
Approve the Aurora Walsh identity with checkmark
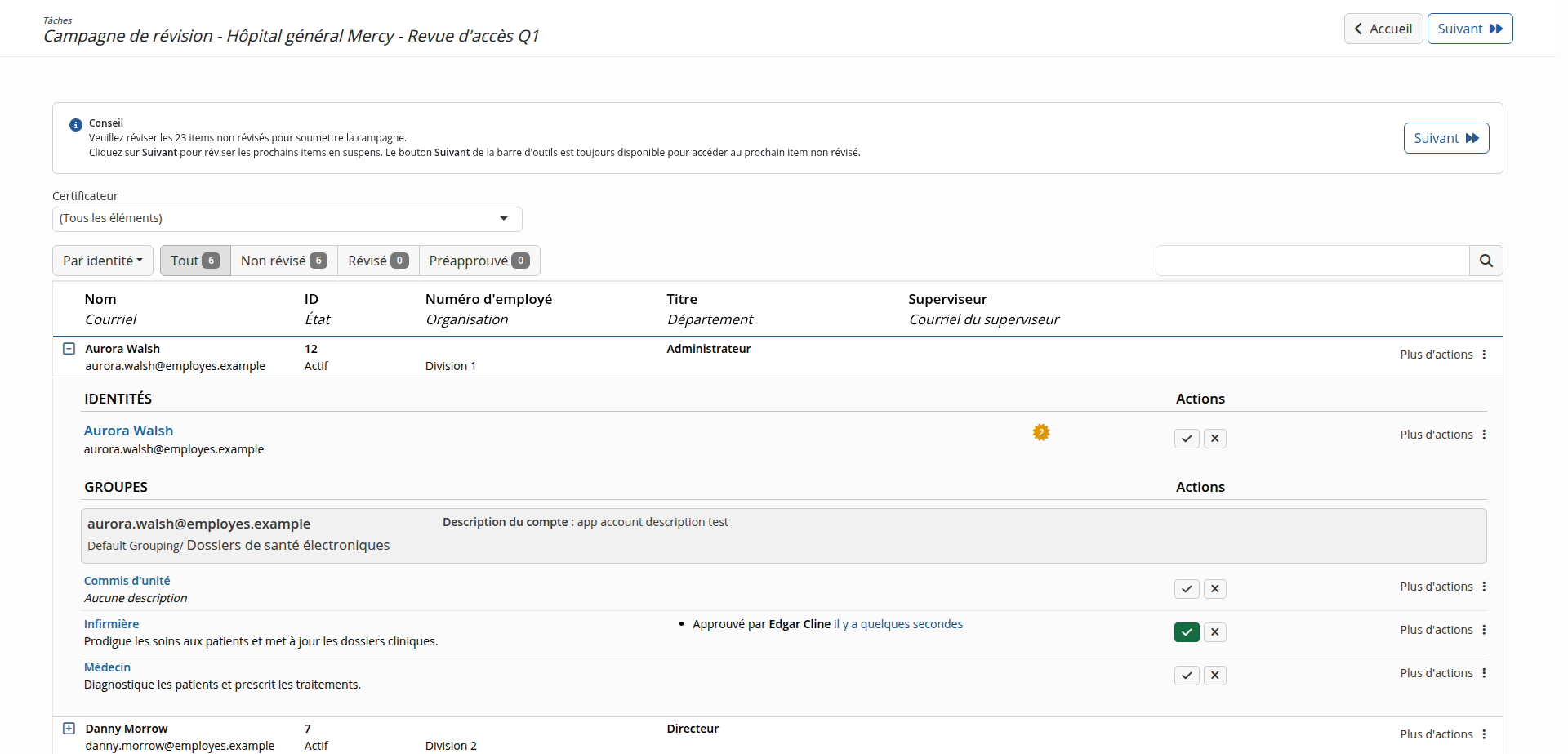[1187, 439]
